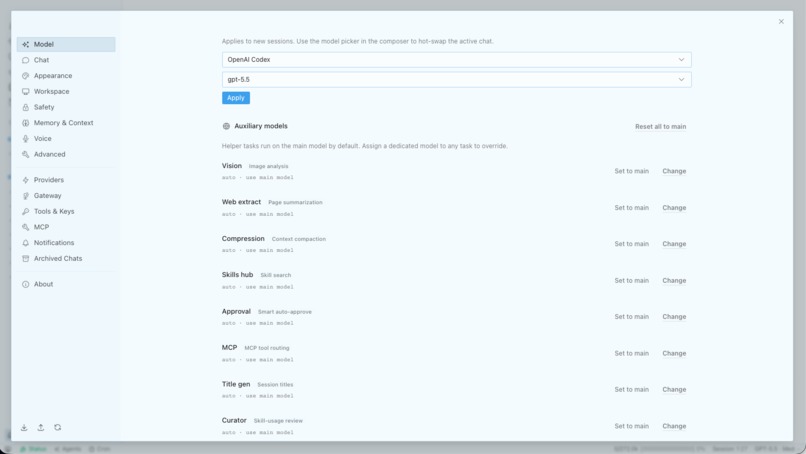Click the Gateway icon in sidebar
The image size is (806, 454).
[x=25, y=196]
